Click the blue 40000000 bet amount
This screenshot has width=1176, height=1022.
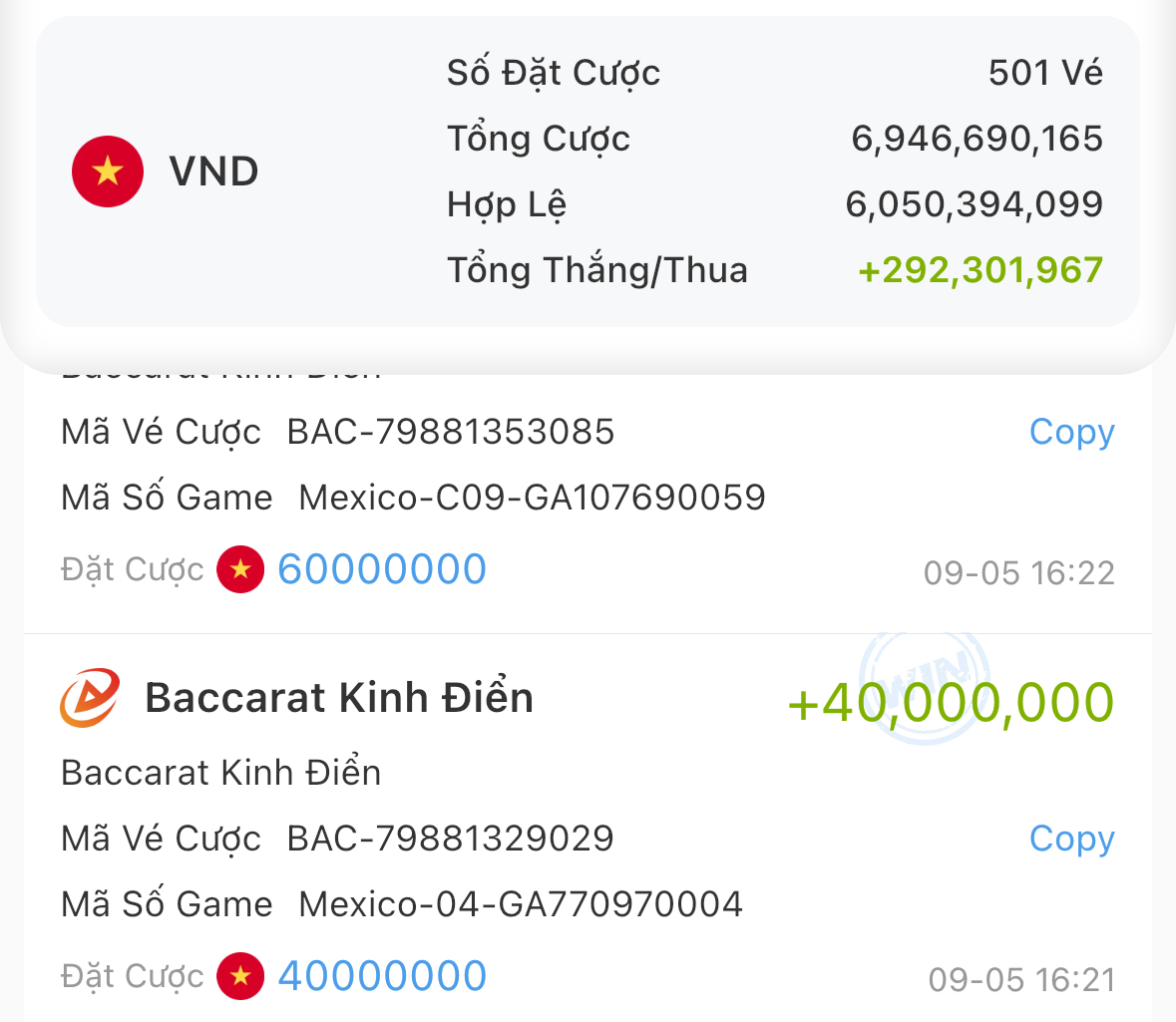[382, 976]
